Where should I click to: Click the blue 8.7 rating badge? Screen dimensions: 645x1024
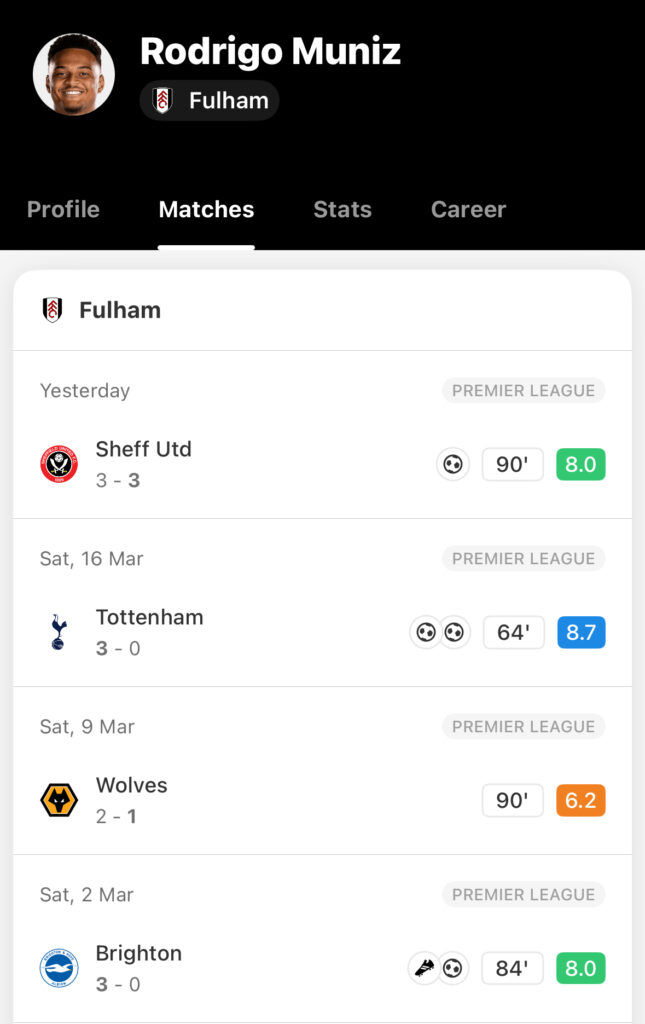pyautogui.click(x=581, y=632)
